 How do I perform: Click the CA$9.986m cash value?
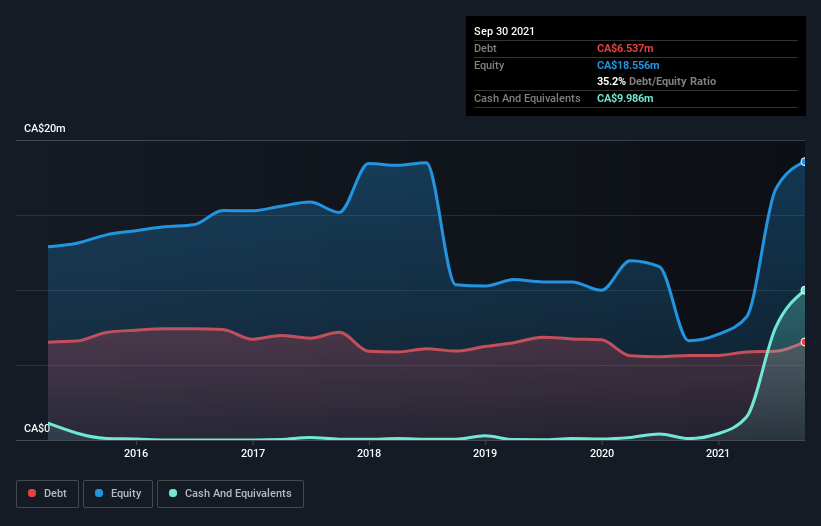(x=625, y=98)
